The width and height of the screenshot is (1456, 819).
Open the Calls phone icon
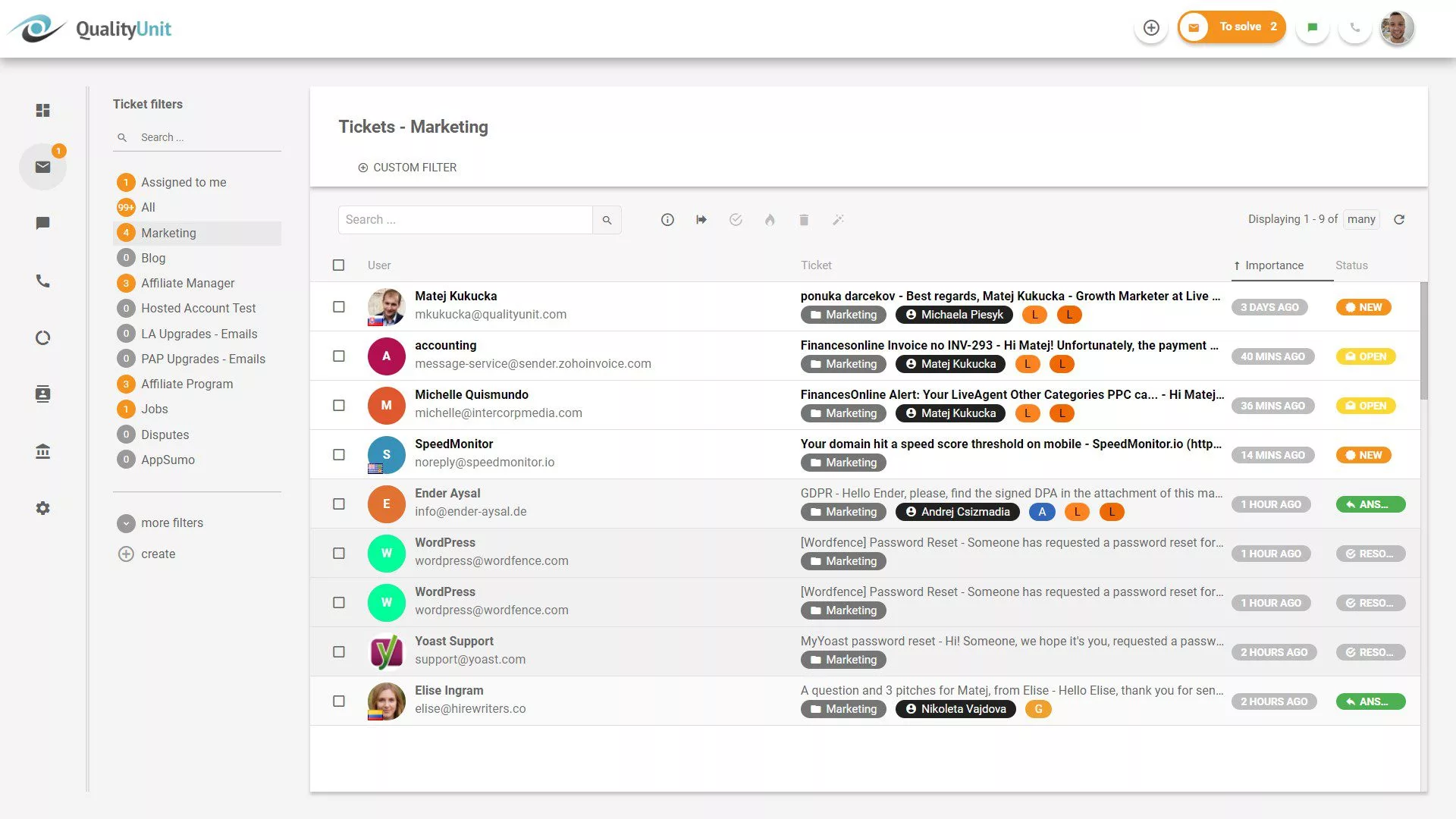point(42,281)
